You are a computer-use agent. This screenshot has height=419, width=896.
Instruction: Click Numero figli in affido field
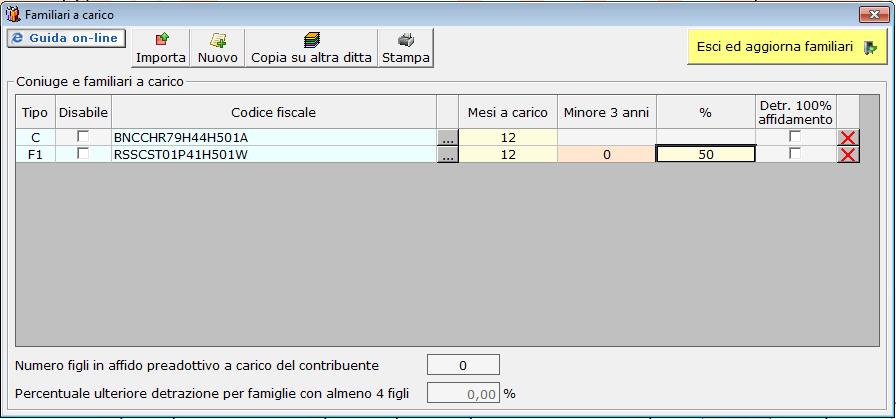click(x=463, y=365)
